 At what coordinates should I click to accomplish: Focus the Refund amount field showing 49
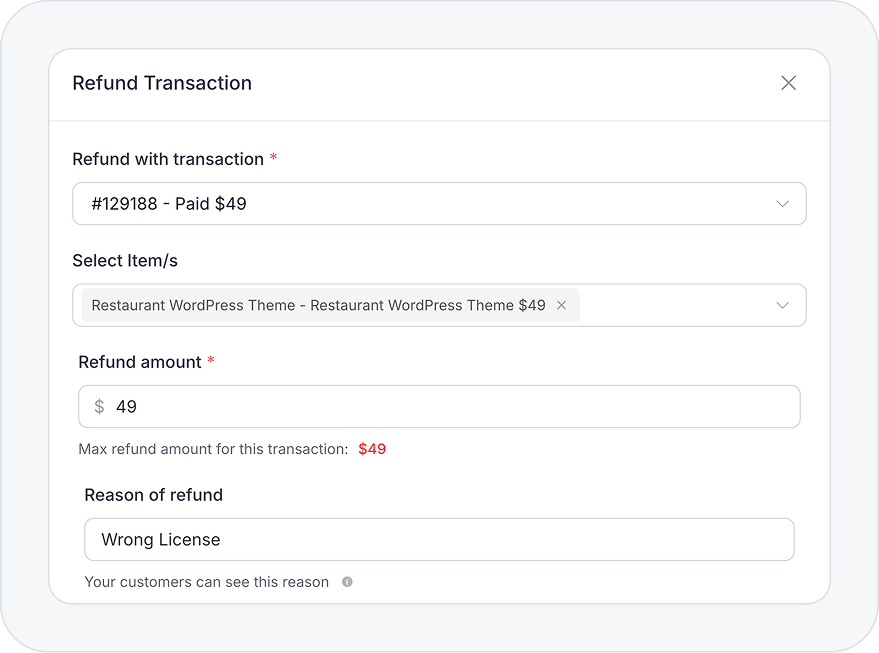450,407
